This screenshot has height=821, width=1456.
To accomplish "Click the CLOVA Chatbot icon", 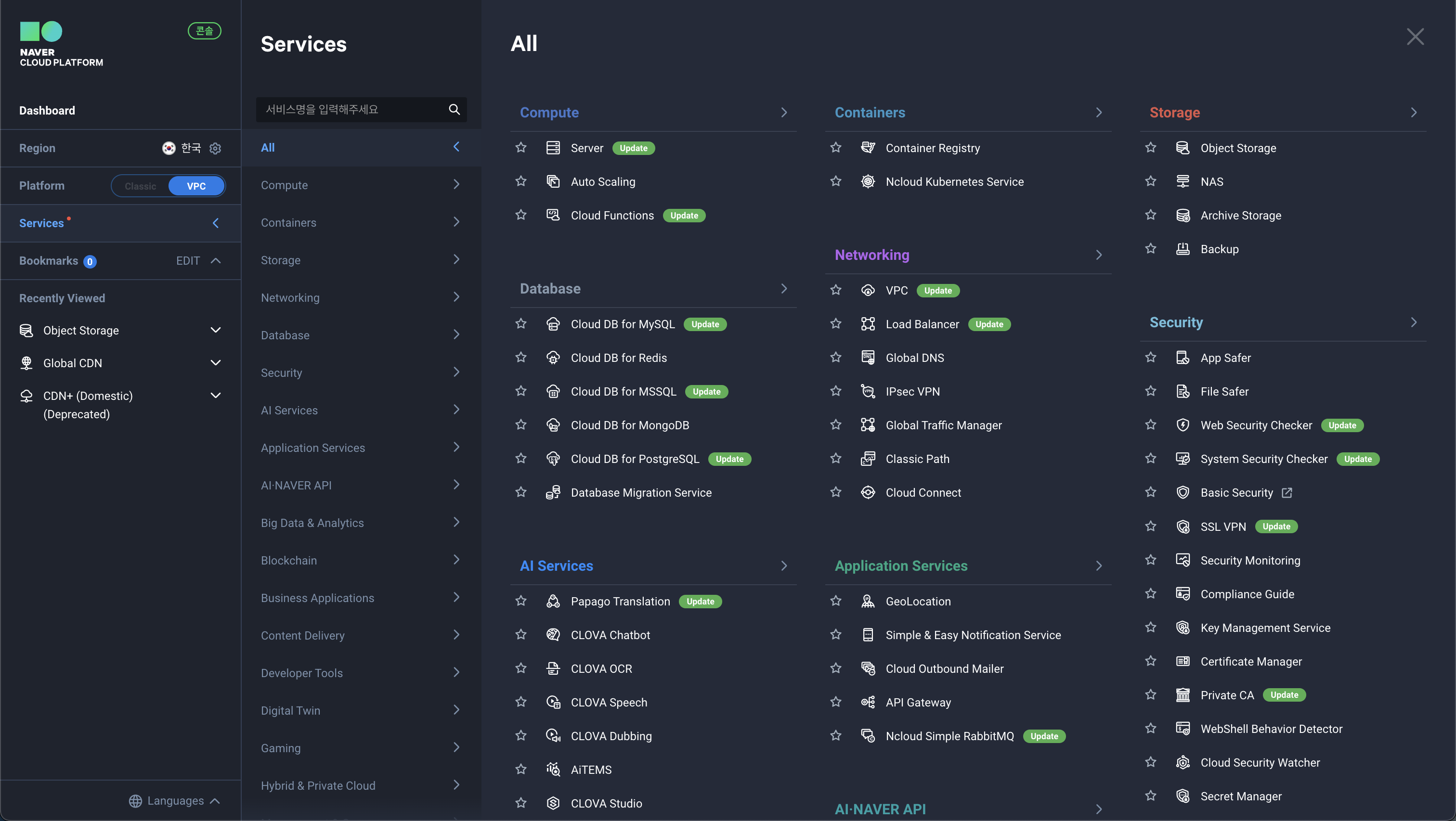I will click(x=553, y=635).
